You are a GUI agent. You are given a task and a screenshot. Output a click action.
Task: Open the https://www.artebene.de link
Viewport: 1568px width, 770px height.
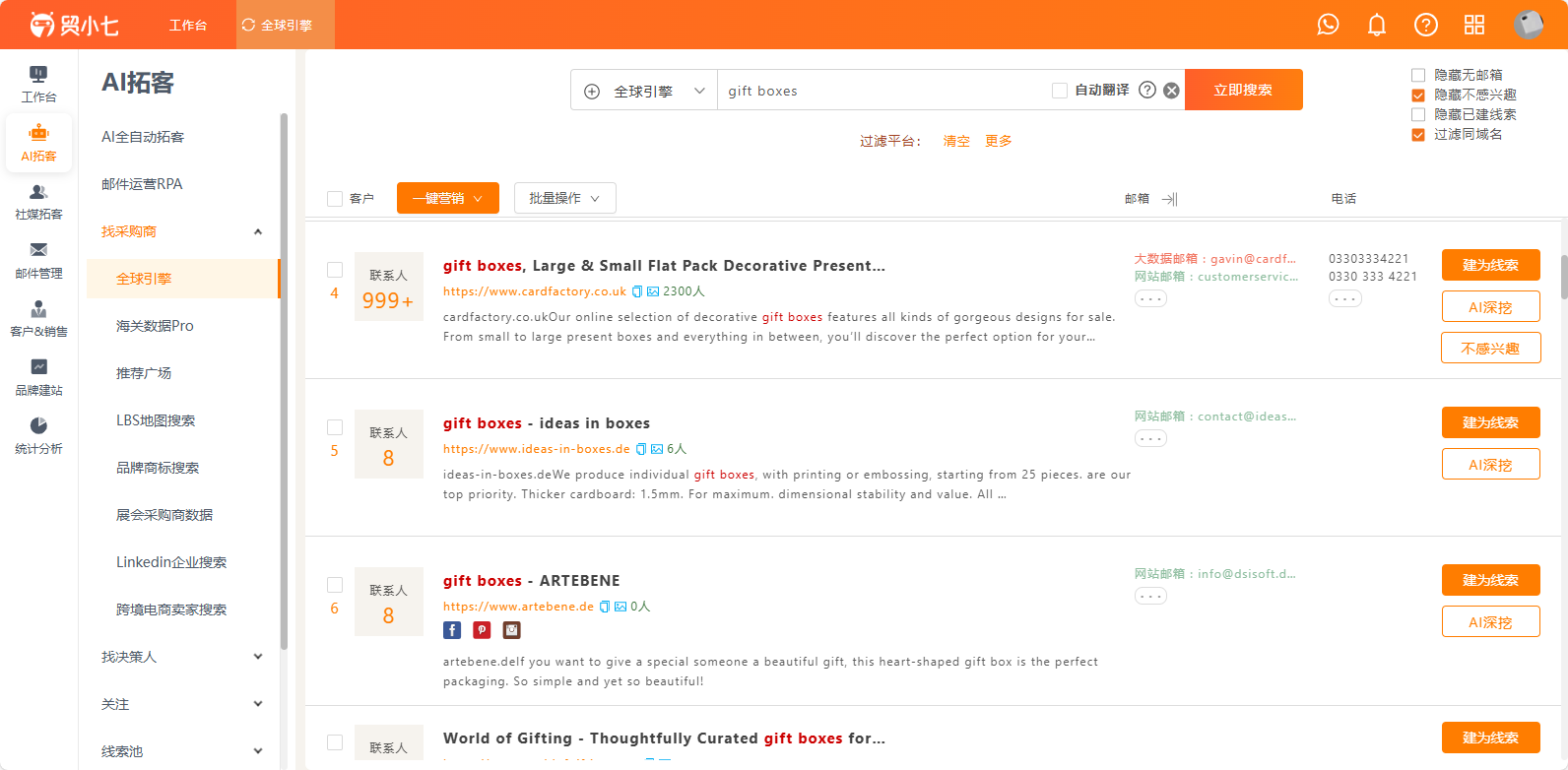pos(518,607)
